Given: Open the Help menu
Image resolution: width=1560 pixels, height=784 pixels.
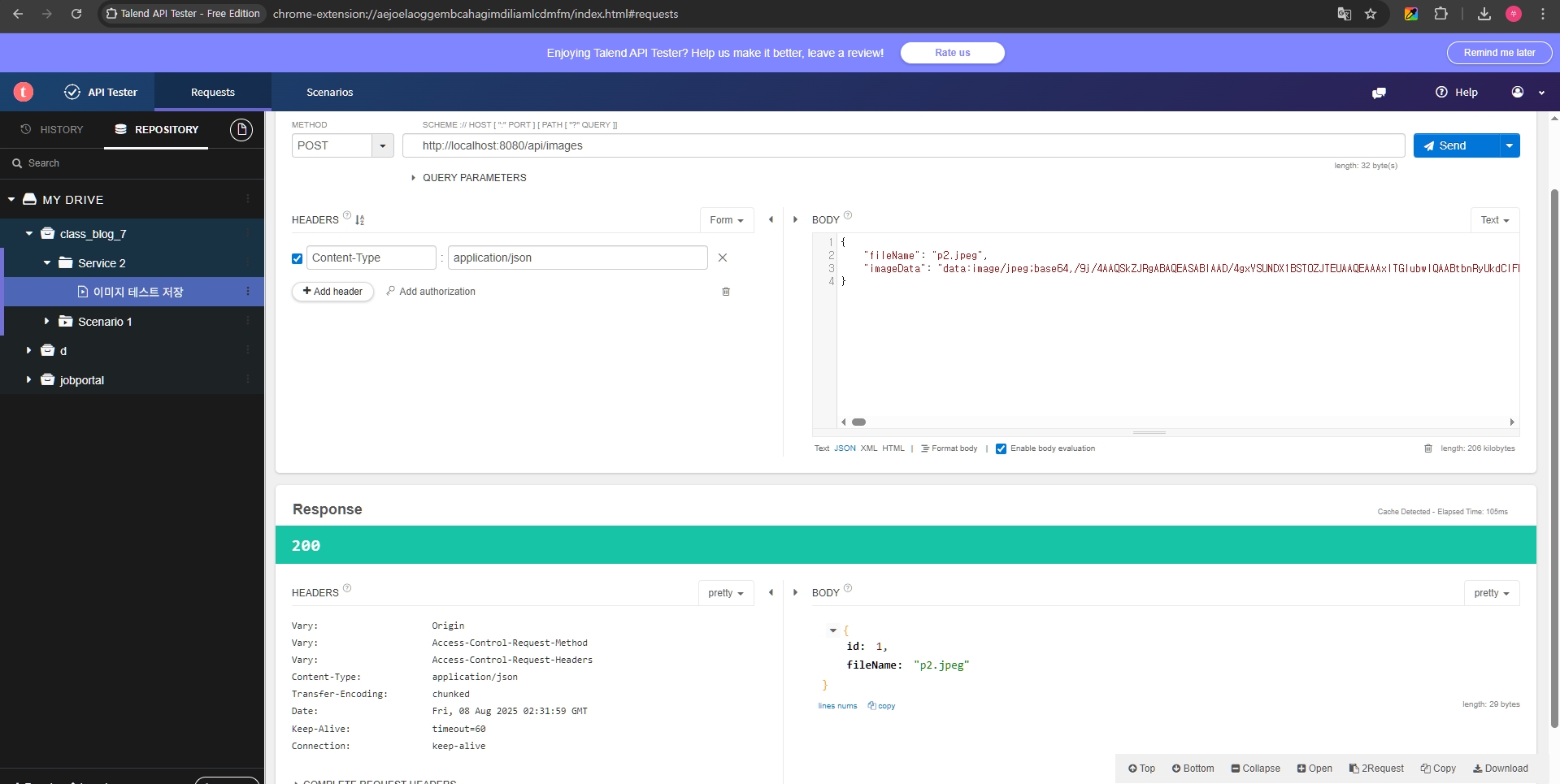Looking at the screenshot, I should [1457, 92].
